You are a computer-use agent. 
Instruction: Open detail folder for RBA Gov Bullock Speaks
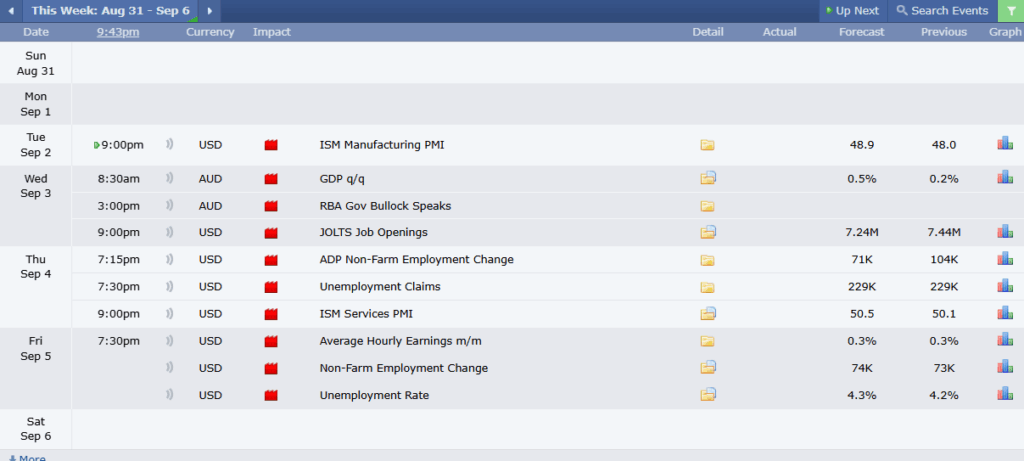point(707,206)
